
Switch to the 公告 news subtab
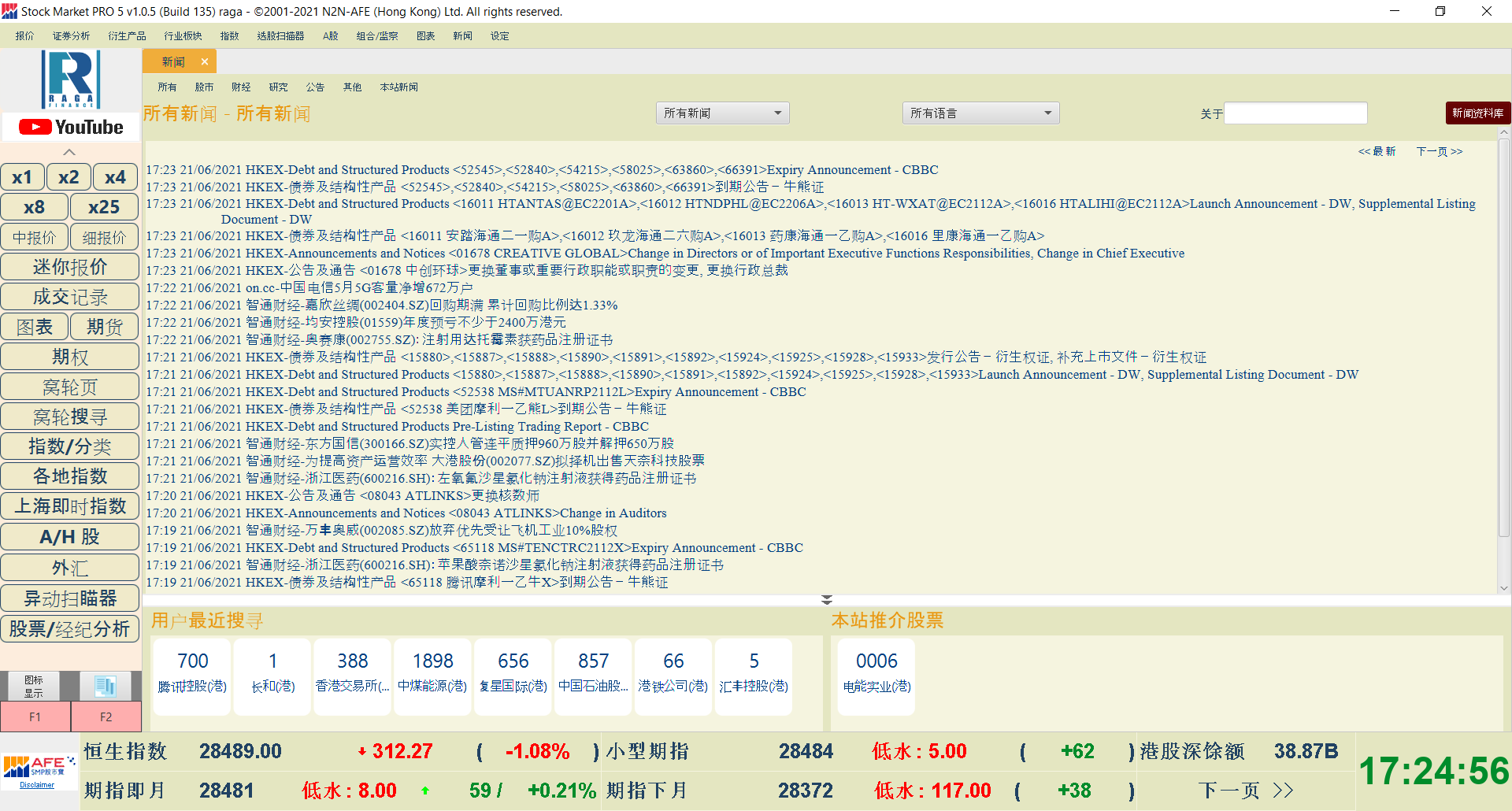315,87
